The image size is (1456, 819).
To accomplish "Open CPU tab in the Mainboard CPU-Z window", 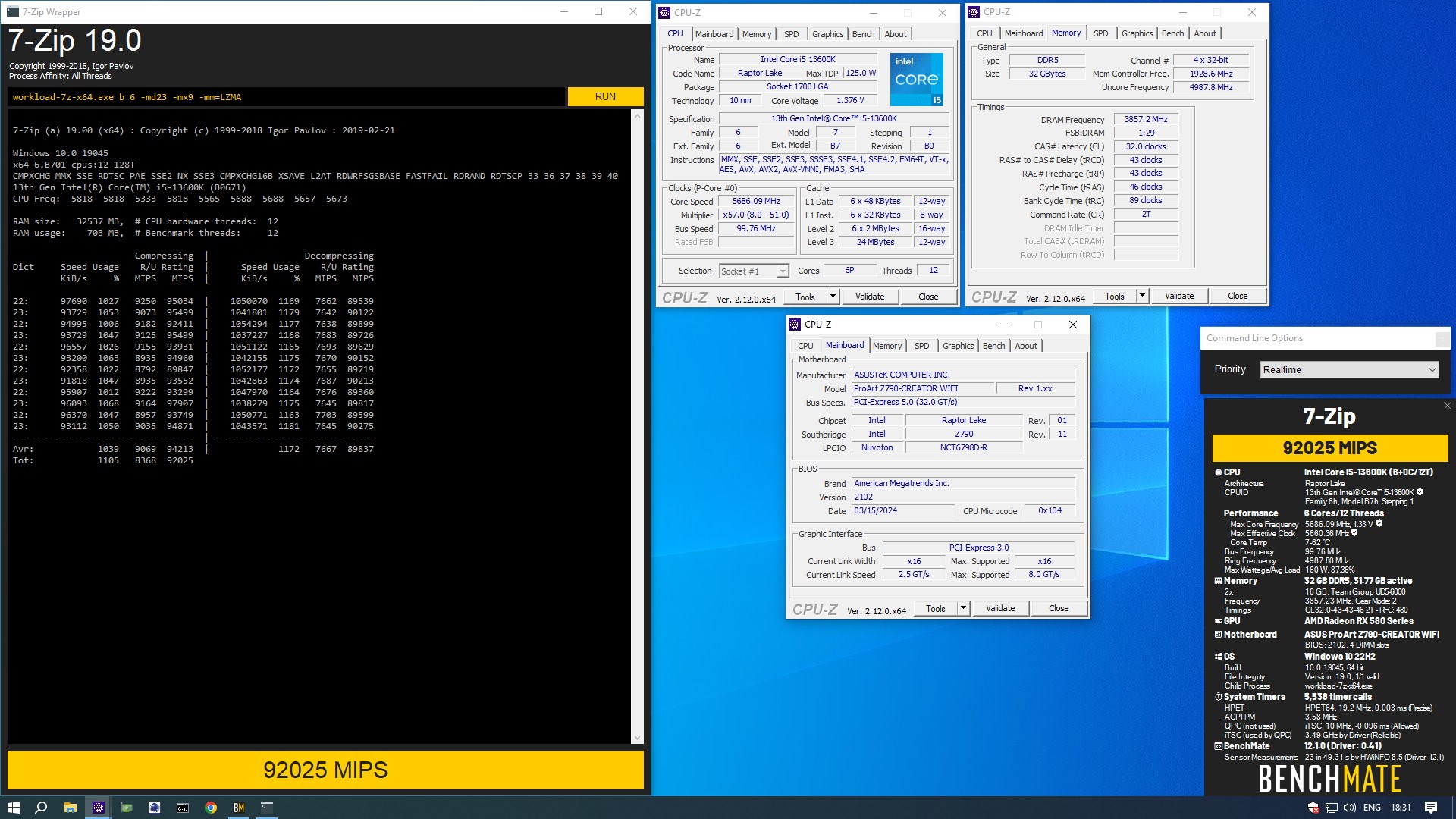I will coord(805,346).
